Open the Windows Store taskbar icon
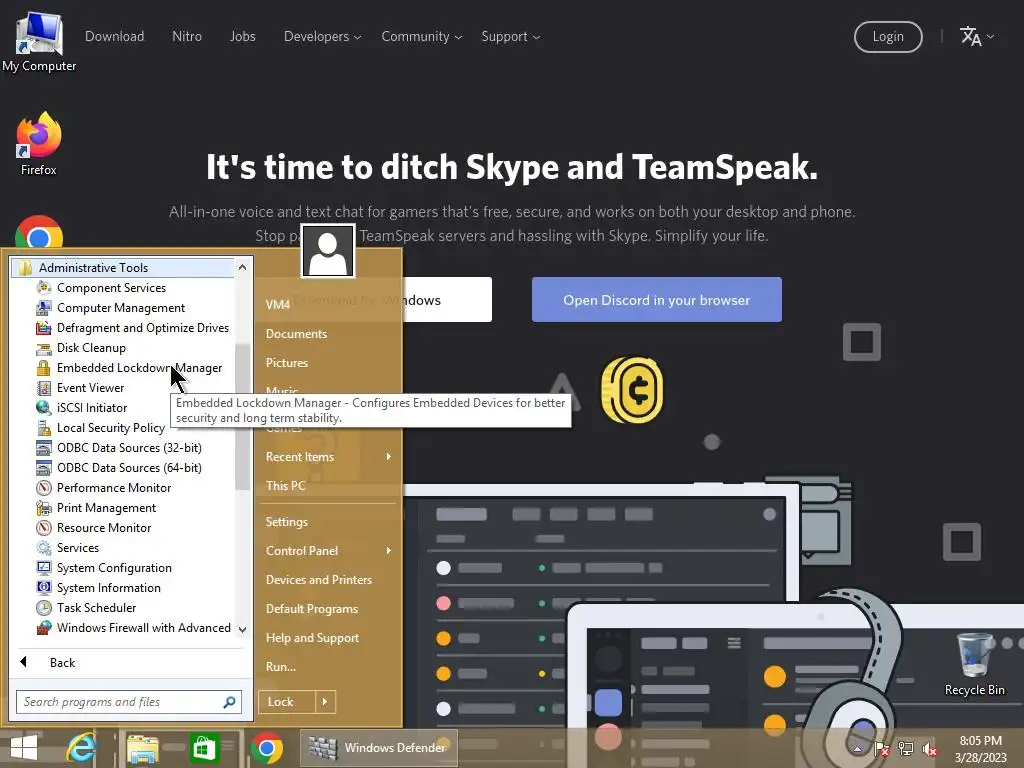The height and width of the screenshot is (768, 1024). coord(204,748)
